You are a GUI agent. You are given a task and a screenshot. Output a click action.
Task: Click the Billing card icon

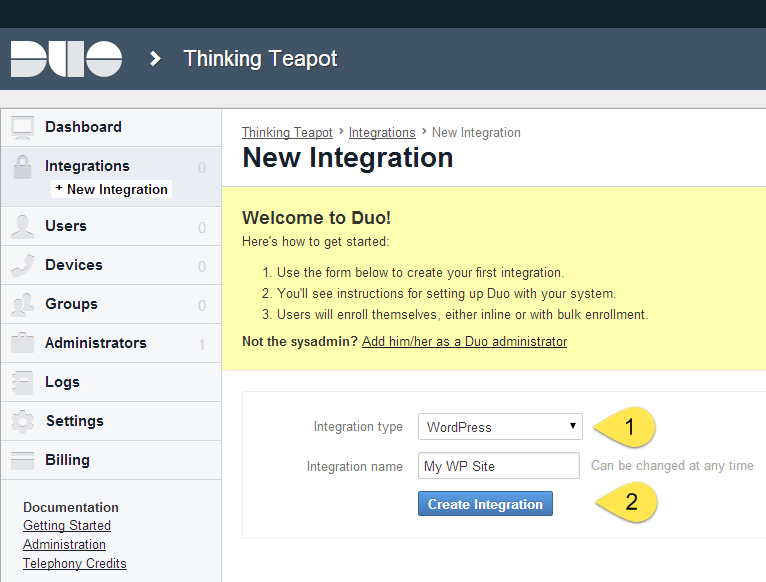click(22, 460)
